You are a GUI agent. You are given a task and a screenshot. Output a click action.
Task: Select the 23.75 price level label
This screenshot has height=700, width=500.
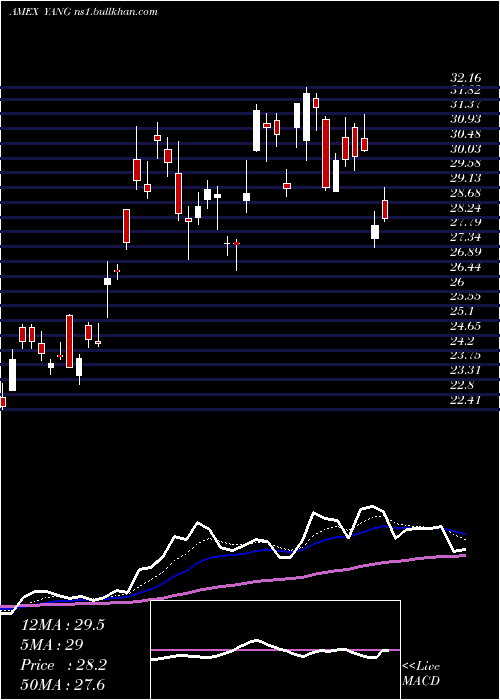coord(466,355)
